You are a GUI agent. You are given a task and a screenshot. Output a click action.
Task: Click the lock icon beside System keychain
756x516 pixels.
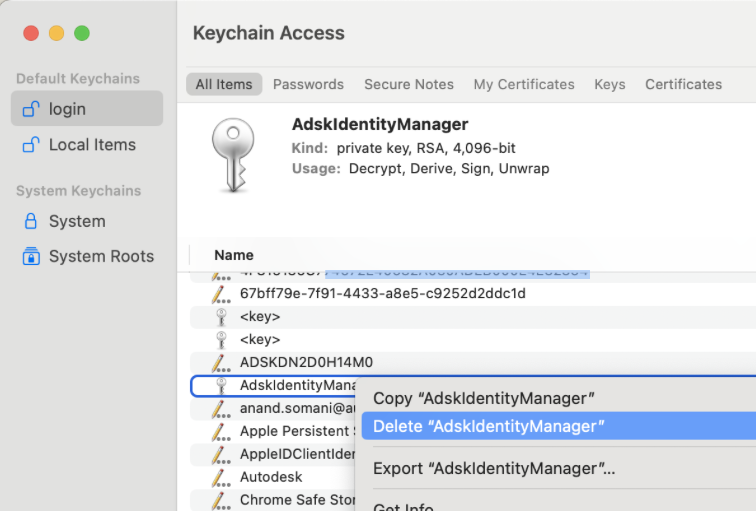[30, 221]
